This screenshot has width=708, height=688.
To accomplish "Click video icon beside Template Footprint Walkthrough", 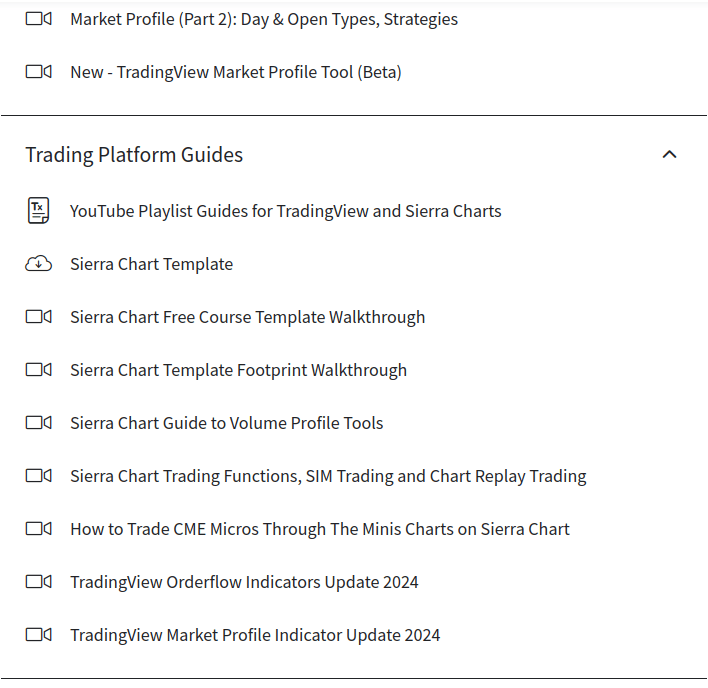I will coord(38,370).
